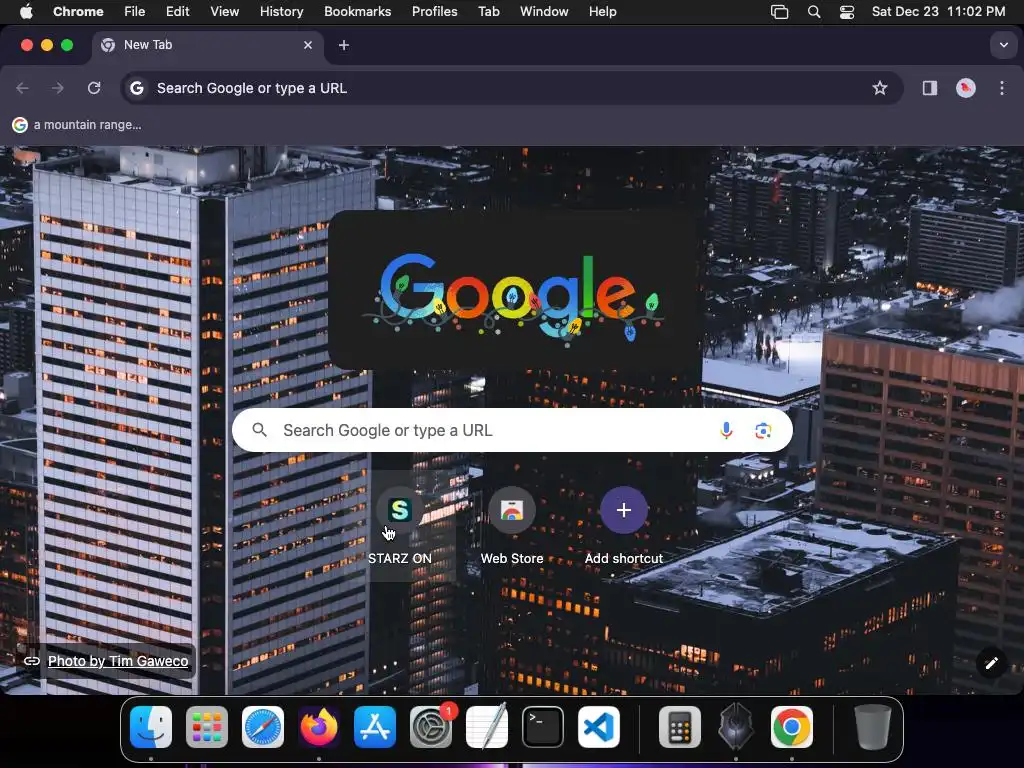1024x768 pixels.
Task: Open the Edit menu
Action: pos(177,12)
